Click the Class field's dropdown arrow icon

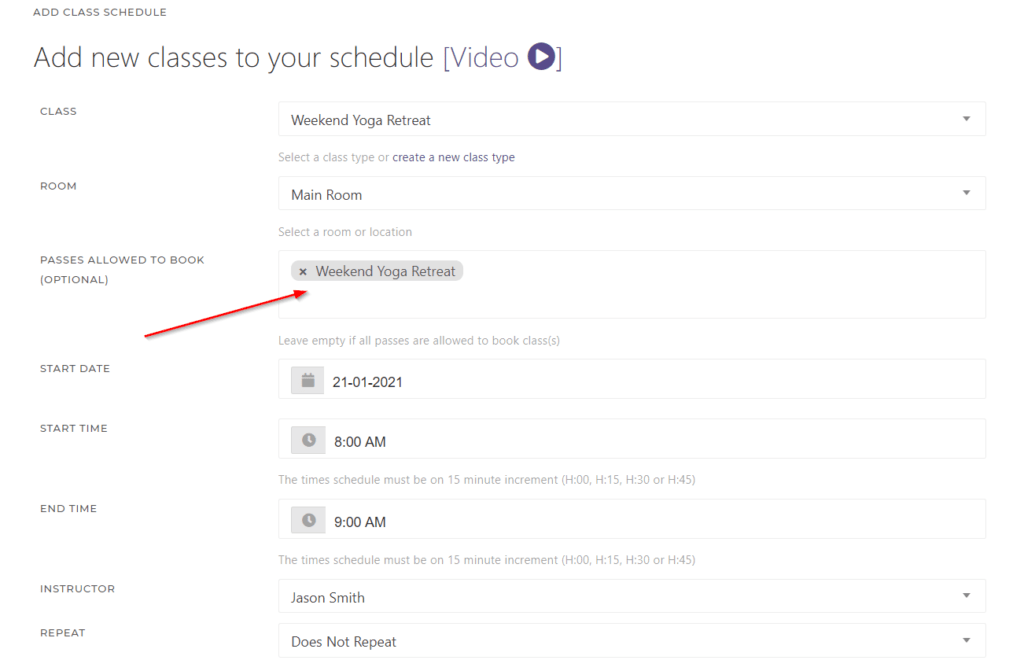967,118
